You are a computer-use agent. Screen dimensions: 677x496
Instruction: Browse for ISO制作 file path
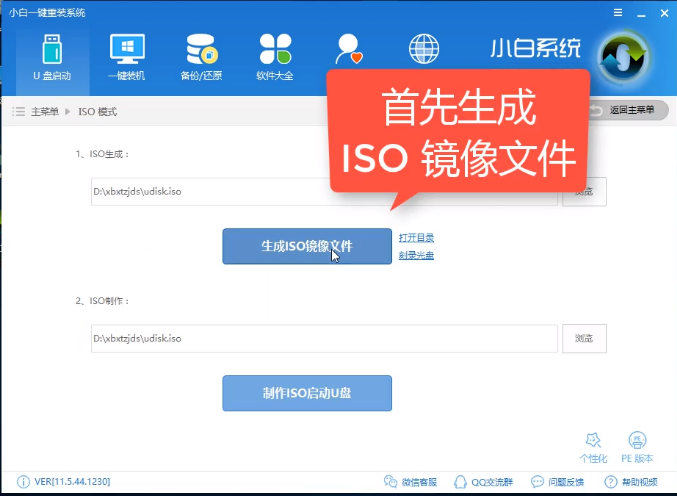pos(584,339)
